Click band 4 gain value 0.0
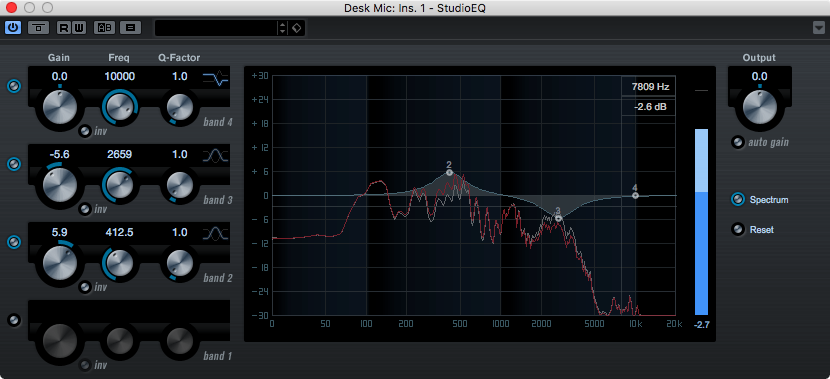This screenshot has height=379, width=830. (59, 76)
